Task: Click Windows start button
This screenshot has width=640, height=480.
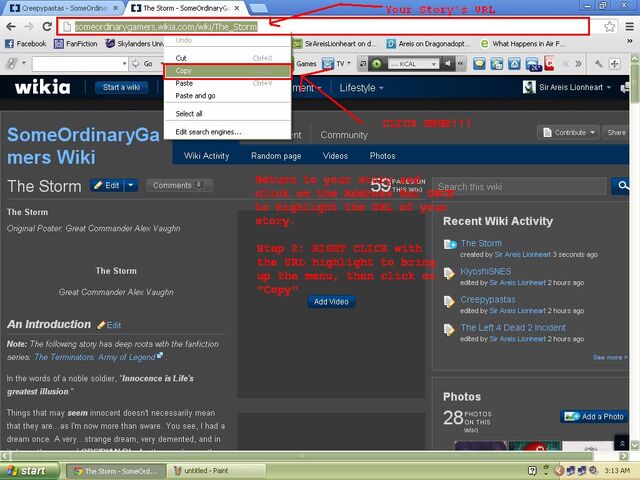Action: [x=29, y=471]
